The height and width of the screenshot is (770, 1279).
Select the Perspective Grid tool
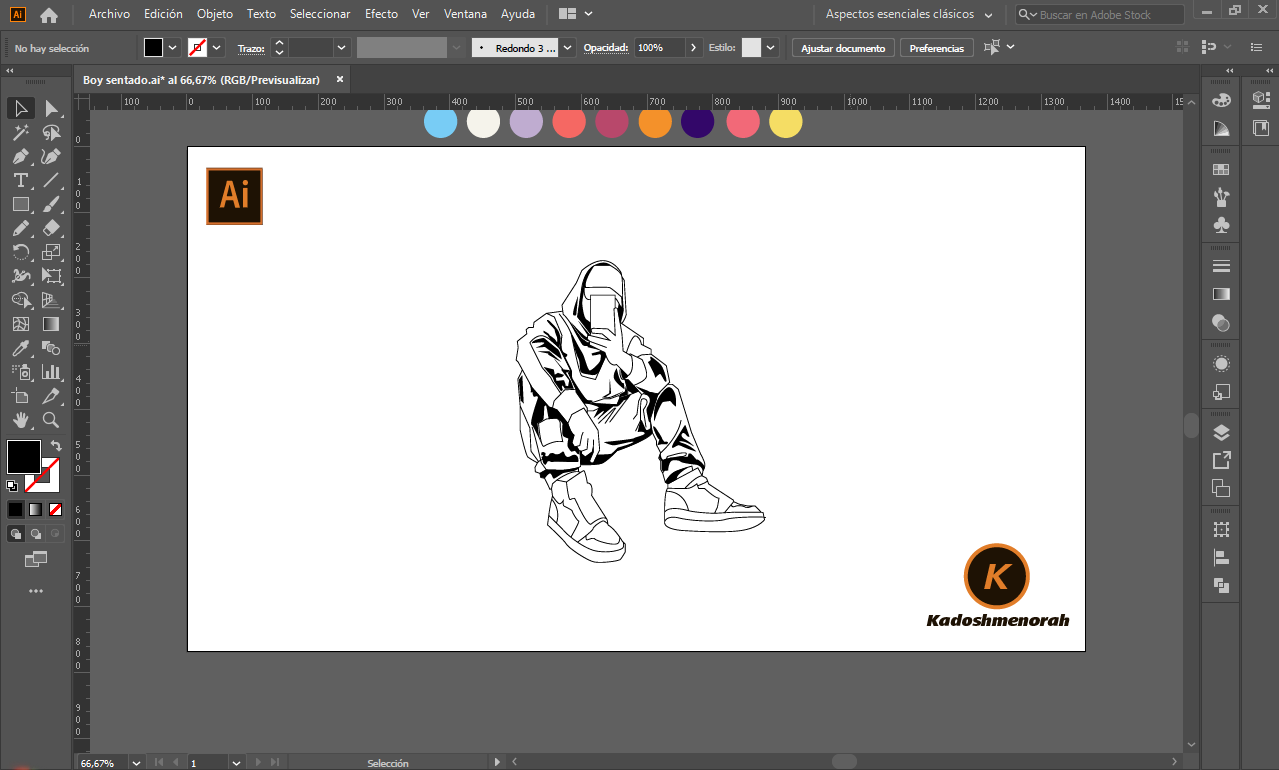52,300
